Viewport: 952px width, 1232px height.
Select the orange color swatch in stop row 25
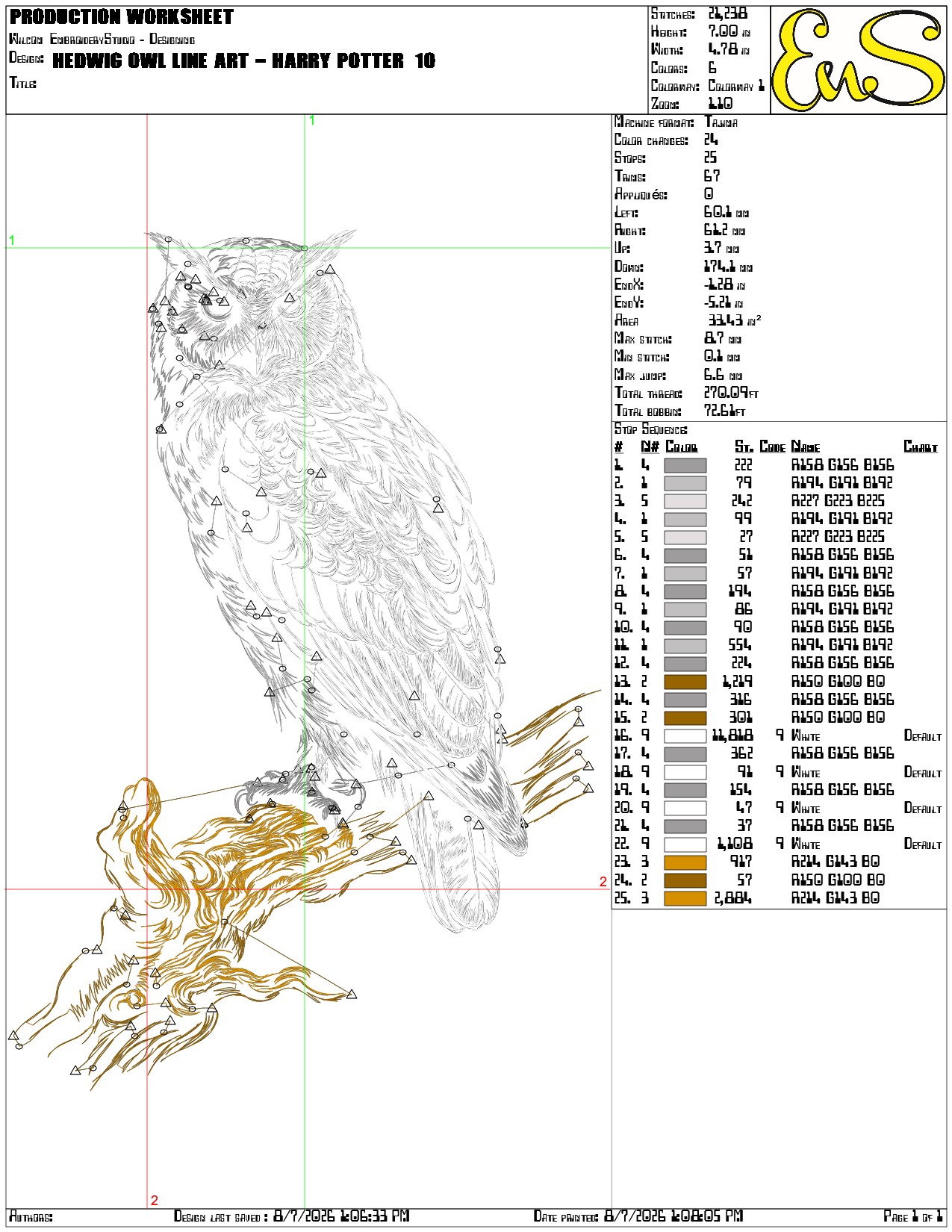(x=685, y=898)
